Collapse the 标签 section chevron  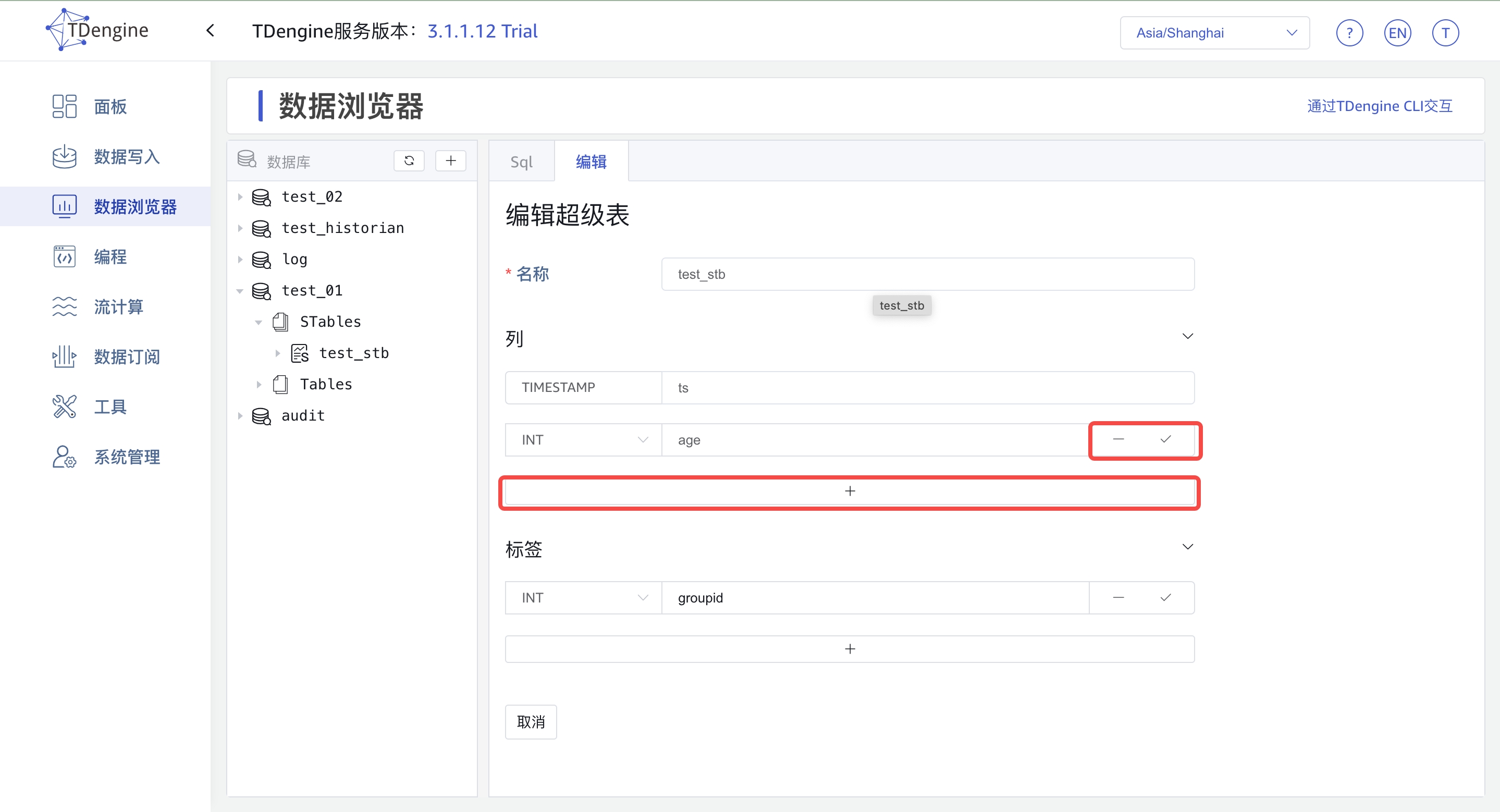pos(1187,547)
